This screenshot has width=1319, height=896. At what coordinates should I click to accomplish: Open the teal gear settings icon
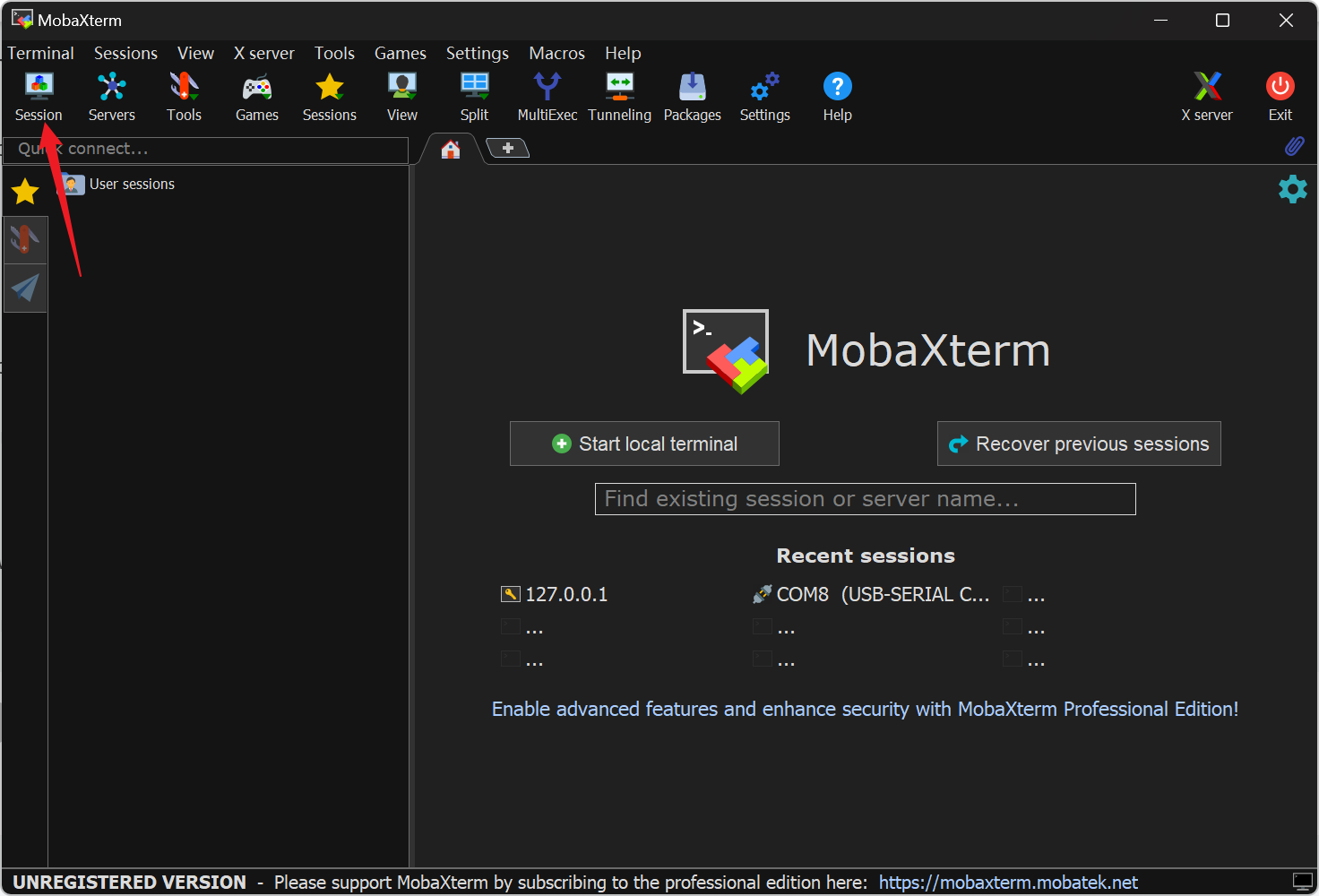pos(1292,189)
